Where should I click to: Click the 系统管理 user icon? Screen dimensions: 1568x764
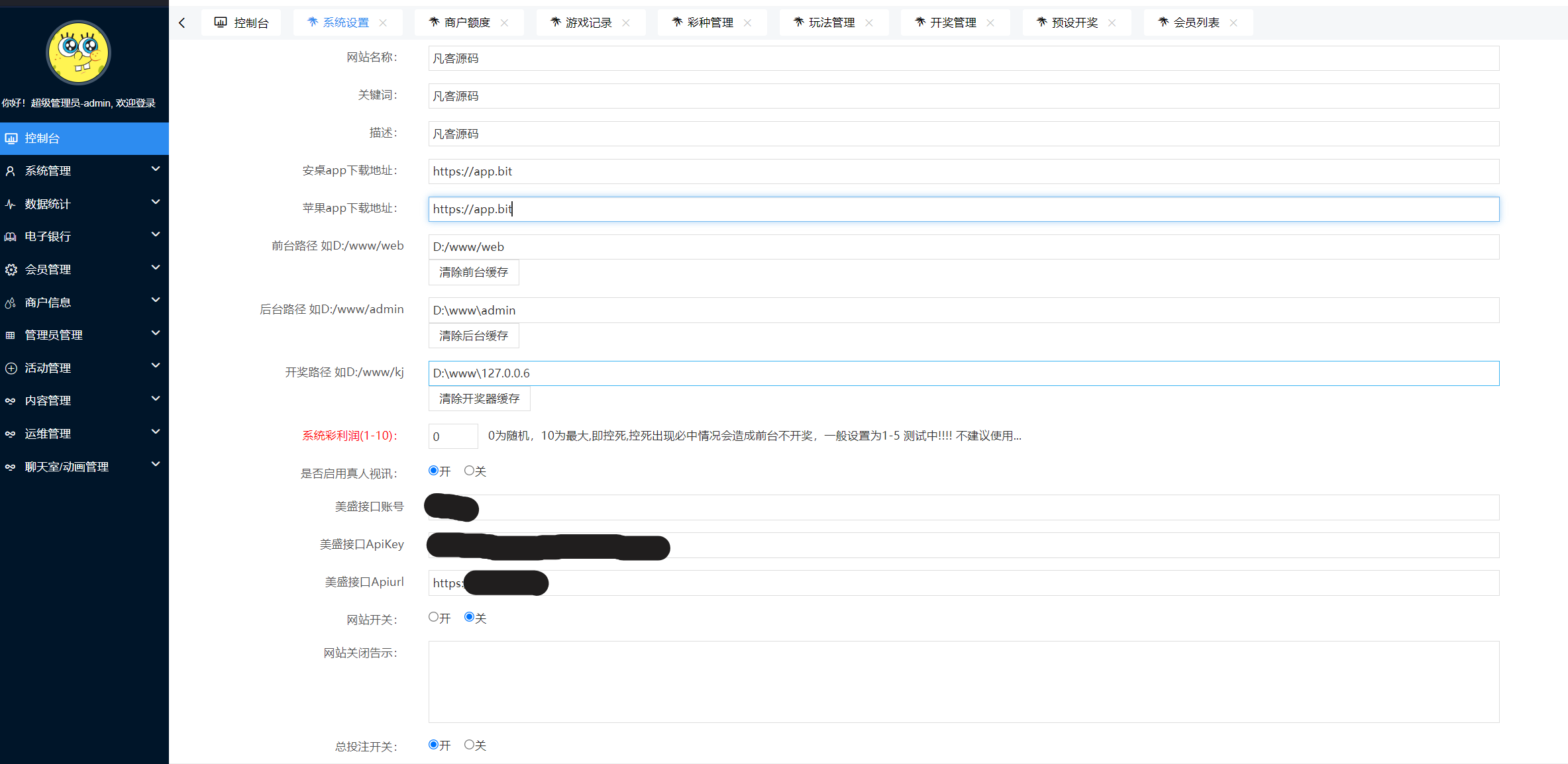11,171
